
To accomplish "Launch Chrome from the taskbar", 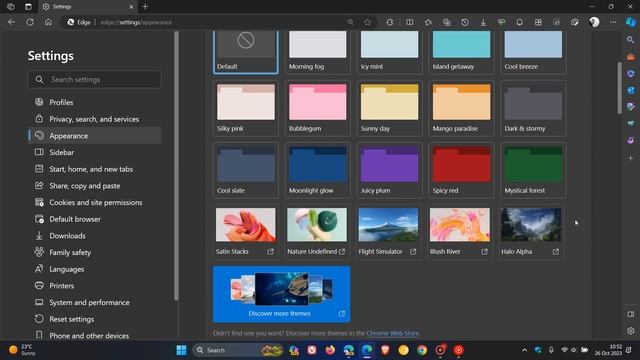I will 422,350.
